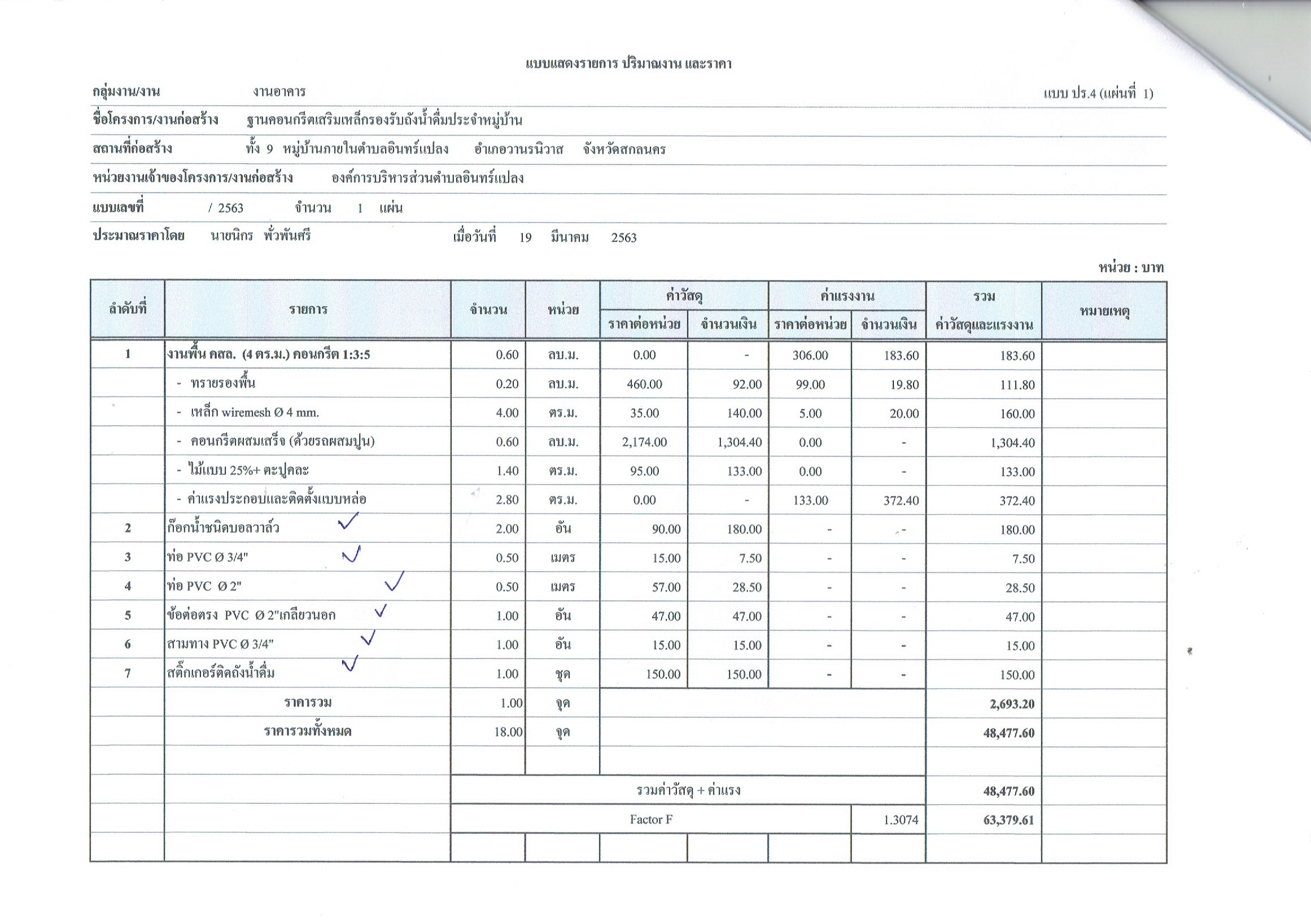
Task: Click the title แบบแสดงรายการ ปริมาณงาน และราคา
Action: click(x=628, y=63)
